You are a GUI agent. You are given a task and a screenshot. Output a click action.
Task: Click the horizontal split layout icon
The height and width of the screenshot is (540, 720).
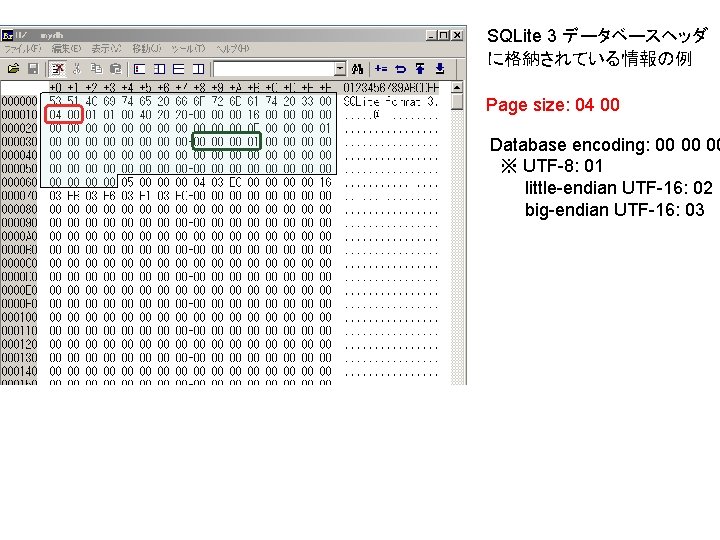178,69
